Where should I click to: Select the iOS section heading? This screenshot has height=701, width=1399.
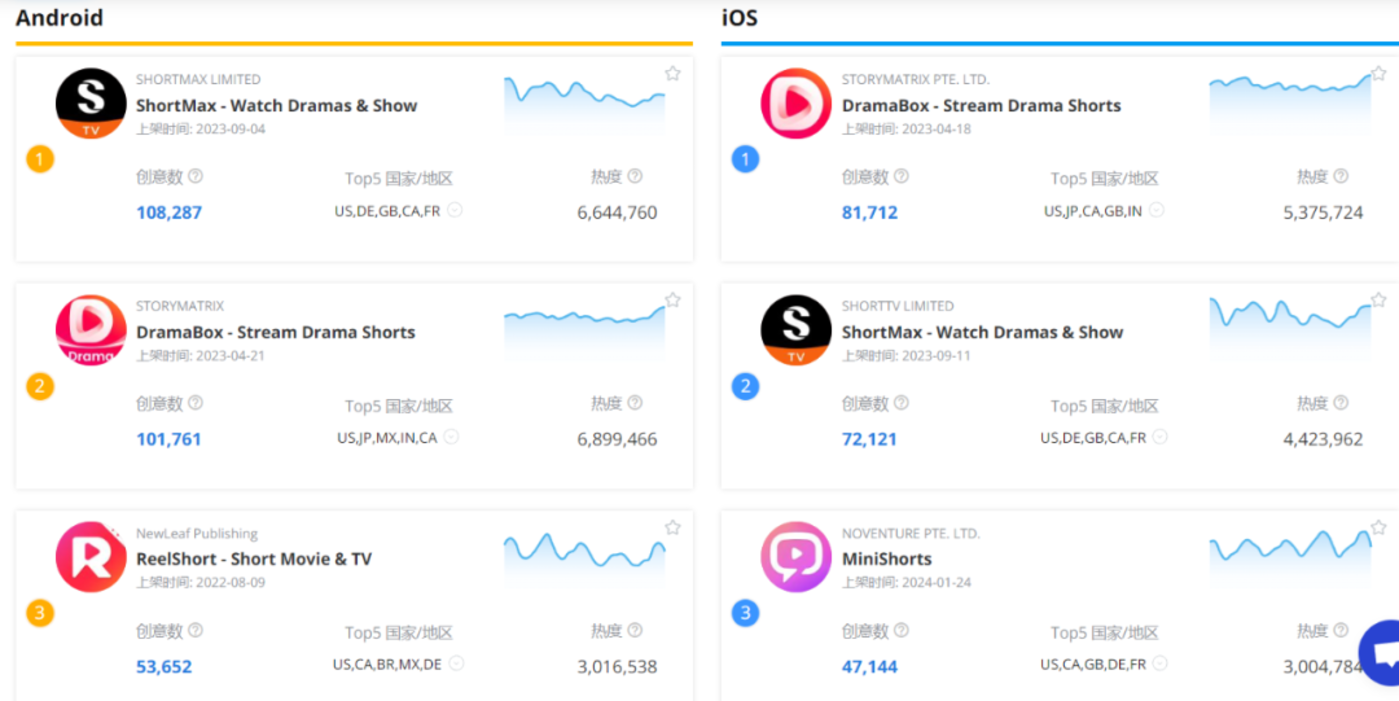739,18
